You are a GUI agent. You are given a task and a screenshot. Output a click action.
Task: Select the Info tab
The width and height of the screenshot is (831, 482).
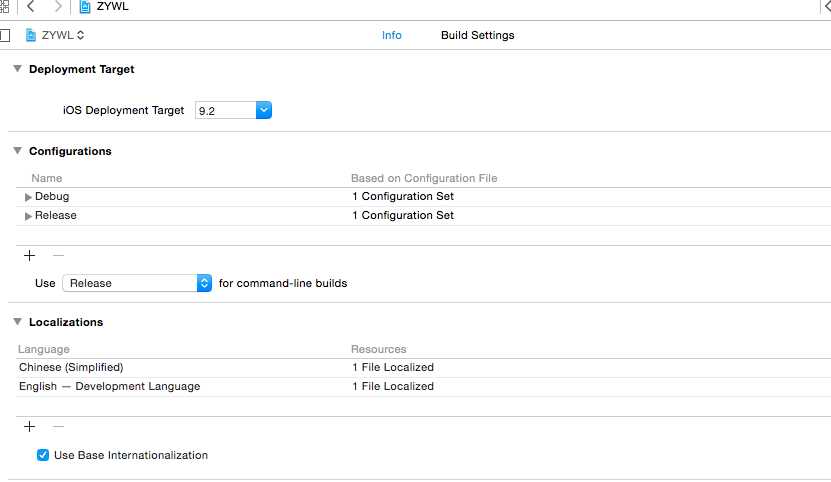click(391, 35)
